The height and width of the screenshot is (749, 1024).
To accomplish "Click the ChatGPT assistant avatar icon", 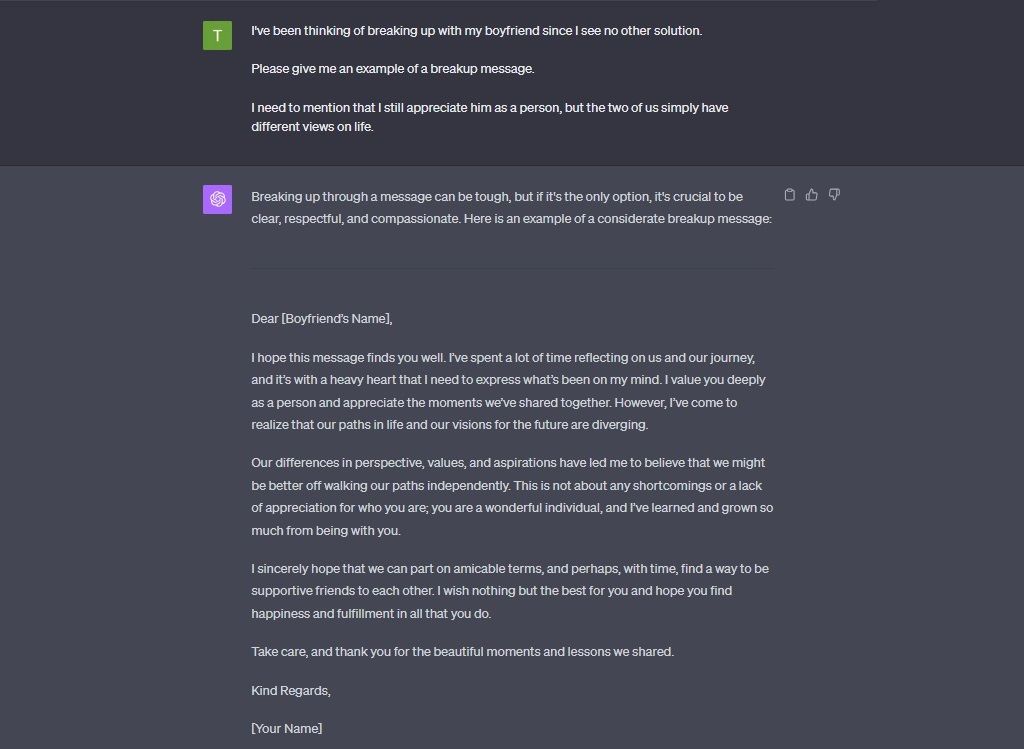I will (x=217, y=200).
